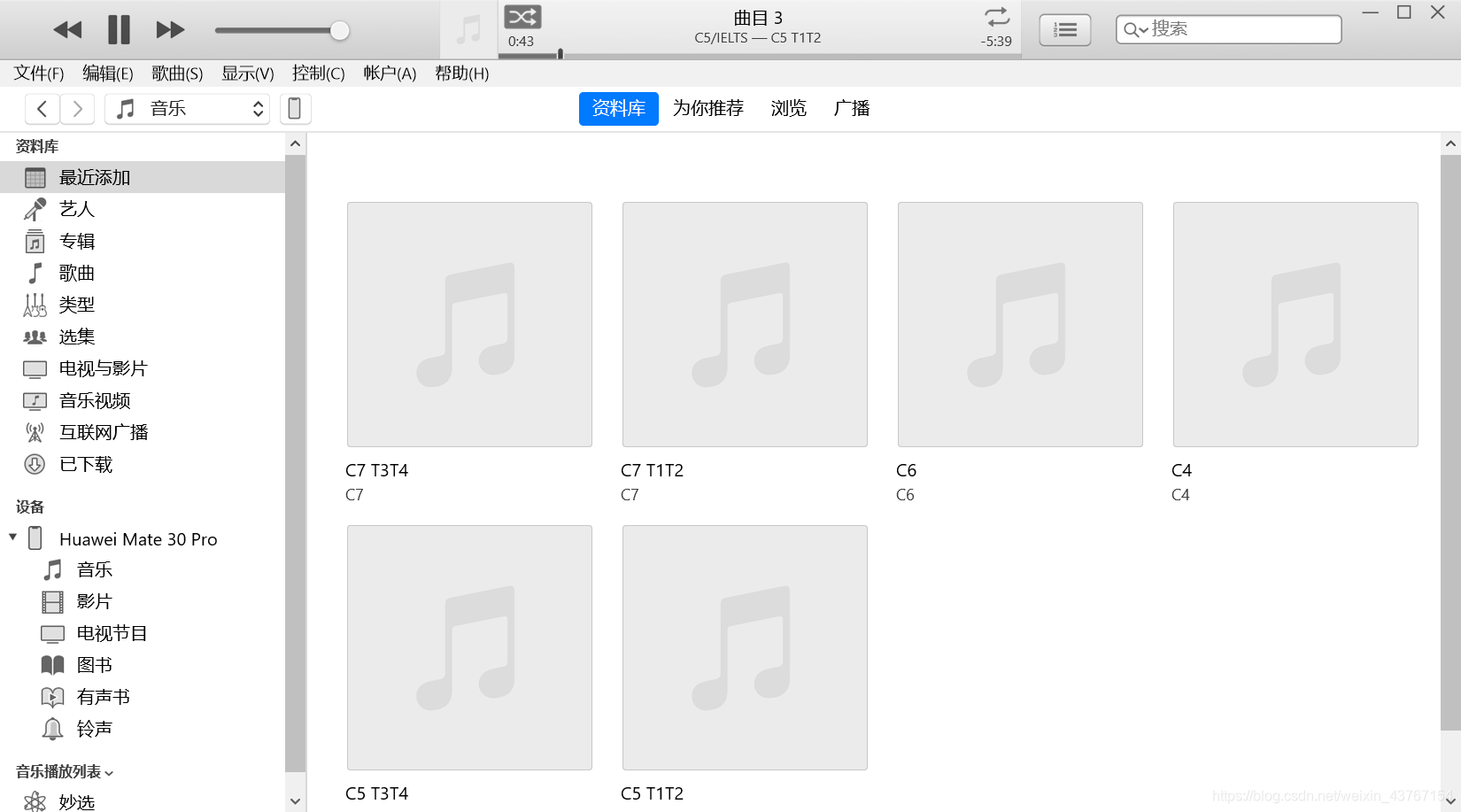Open 电视与影片 in sidebar
Image resolution: width=1461 pixels, height=812 pixels.
coord(143,368)
